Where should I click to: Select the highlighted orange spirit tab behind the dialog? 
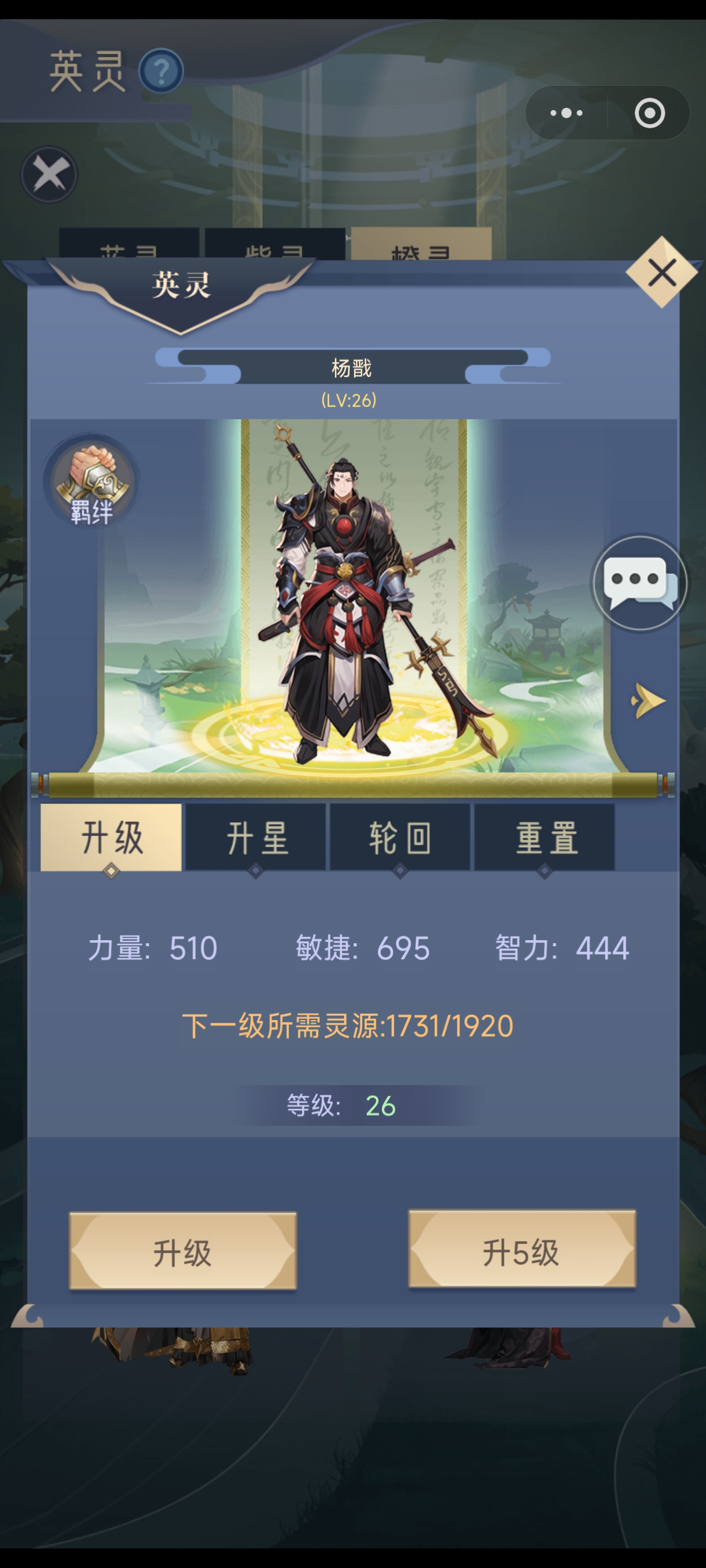point(421,245)
